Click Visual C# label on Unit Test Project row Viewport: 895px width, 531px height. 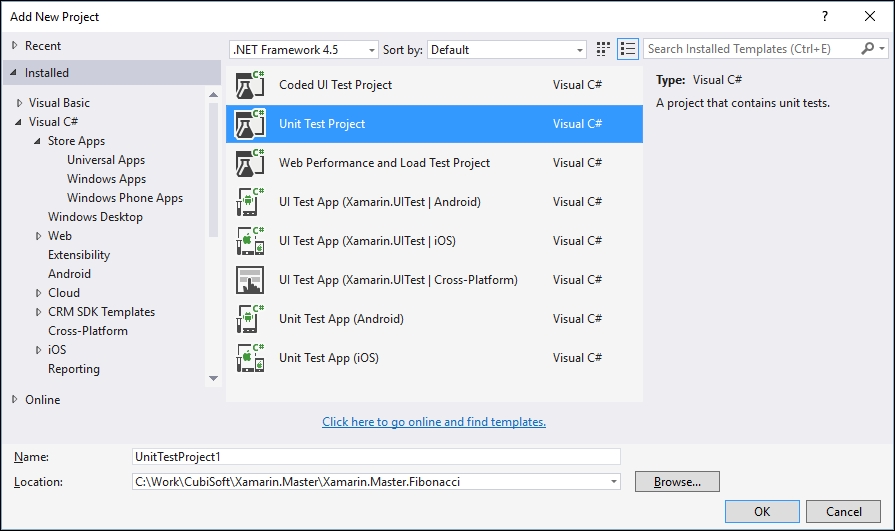577,124
